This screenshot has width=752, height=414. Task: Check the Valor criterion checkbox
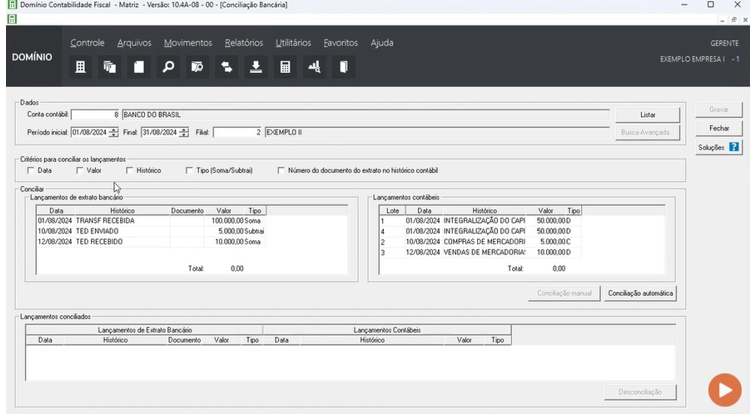(80, 171)
